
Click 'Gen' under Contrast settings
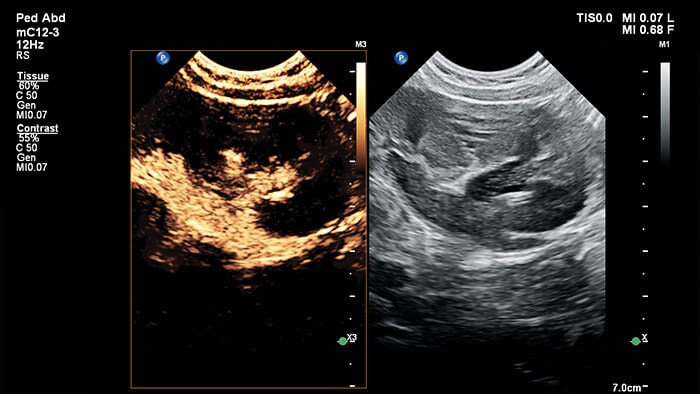26,158
